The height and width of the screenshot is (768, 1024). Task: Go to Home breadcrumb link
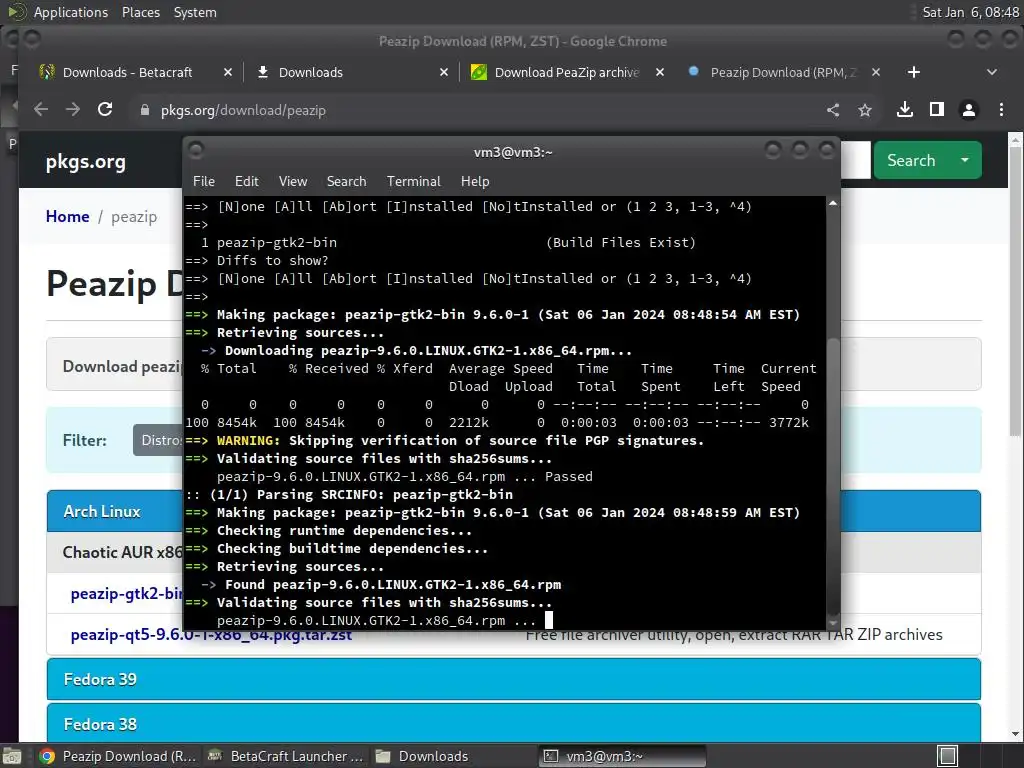(x=67, y=216)
